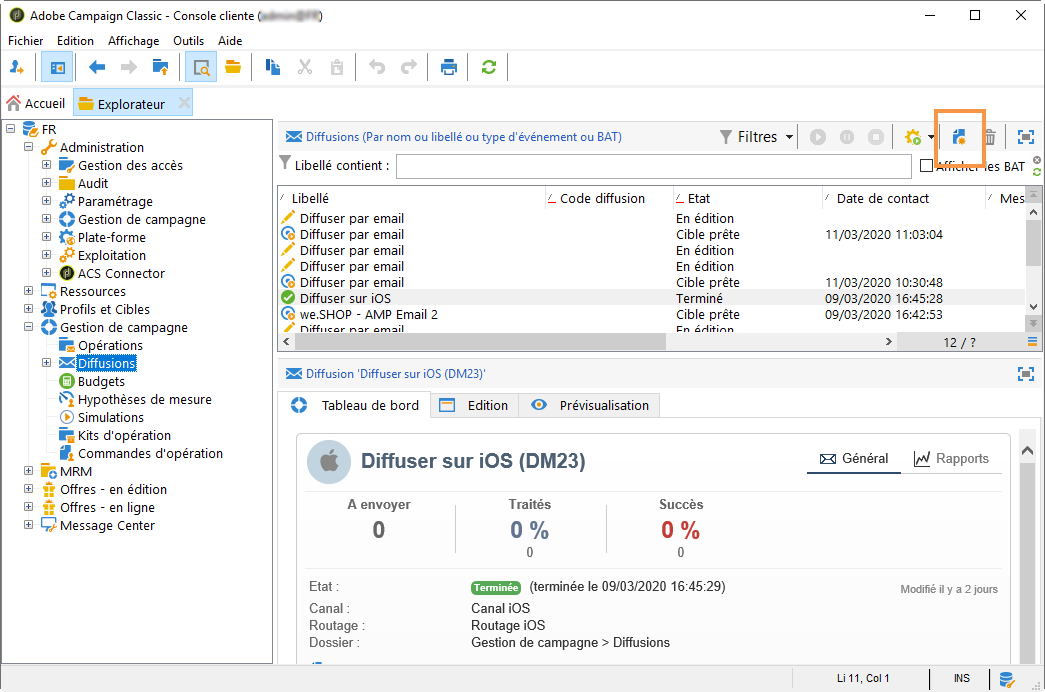
Task: Select the Diffuser sur iOS row
Action: [x=652, y=299]
